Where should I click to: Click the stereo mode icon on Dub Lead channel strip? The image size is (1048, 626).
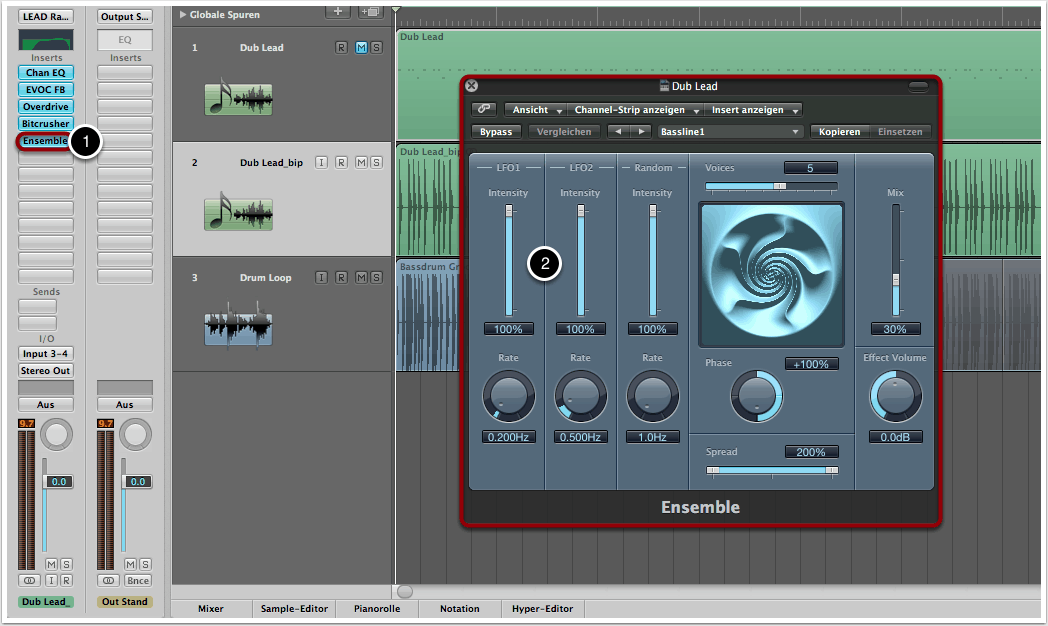[x=31, y=580]
